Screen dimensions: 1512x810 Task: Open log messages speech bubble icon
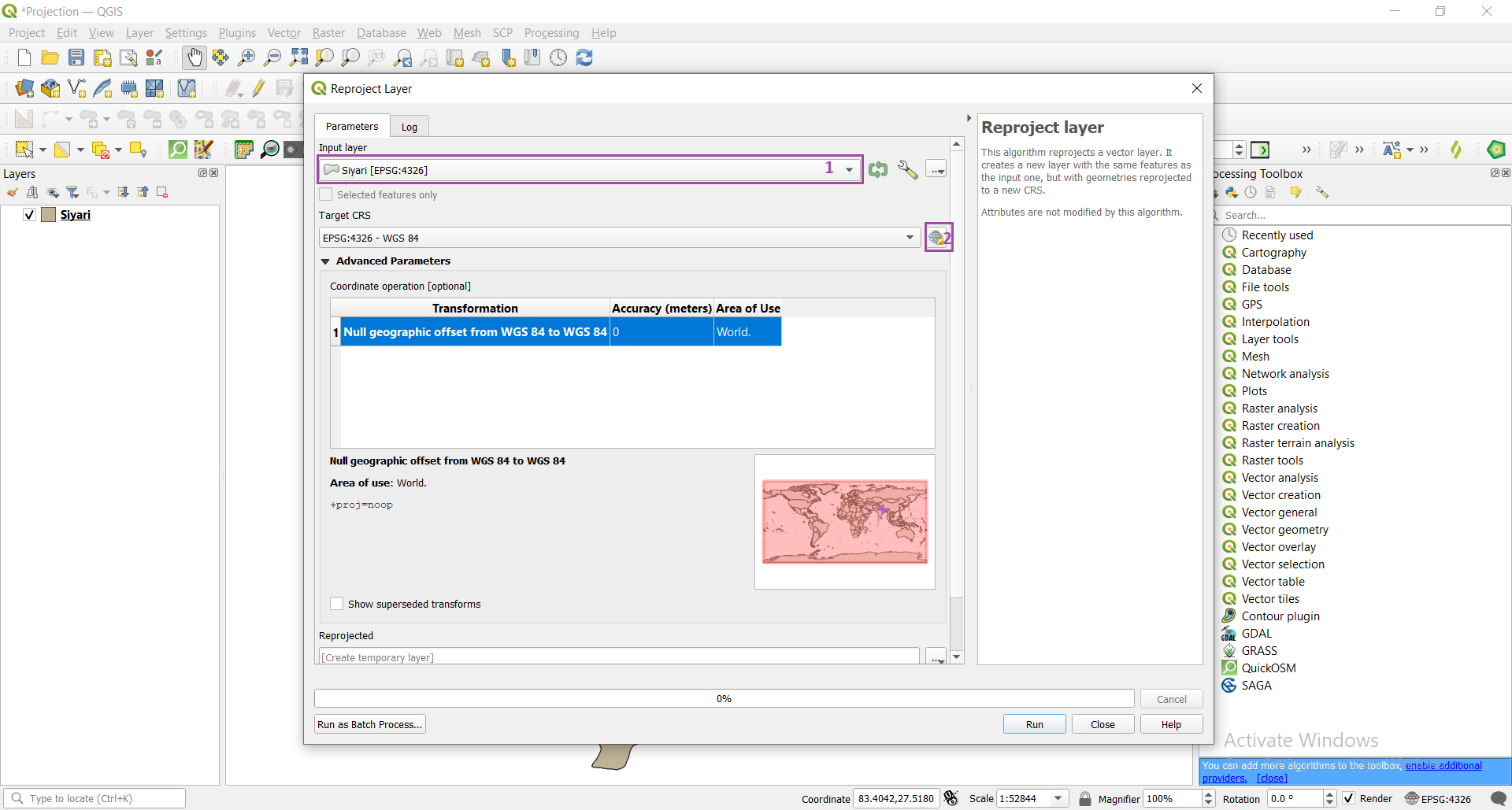[1499, 798]
